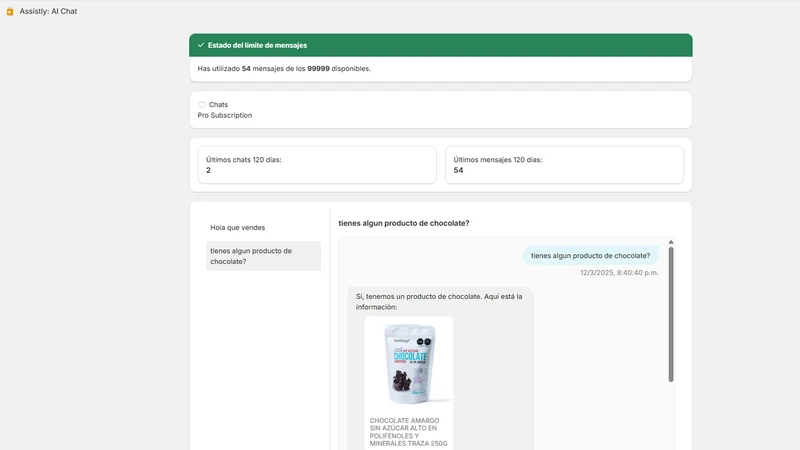The width and height of the screenshot is (800, 450).
Task: Click the message timestamp 12/3/2025
Action: (619, 273)
